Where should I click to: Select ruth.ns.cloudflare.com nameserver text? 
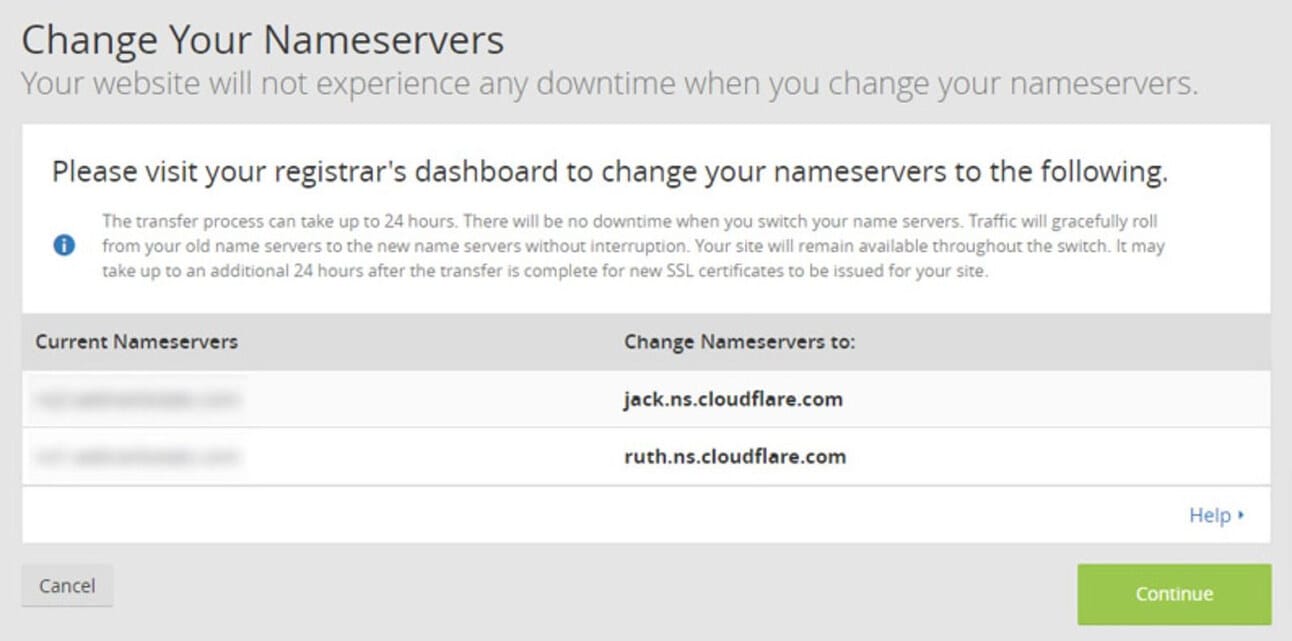735,457
